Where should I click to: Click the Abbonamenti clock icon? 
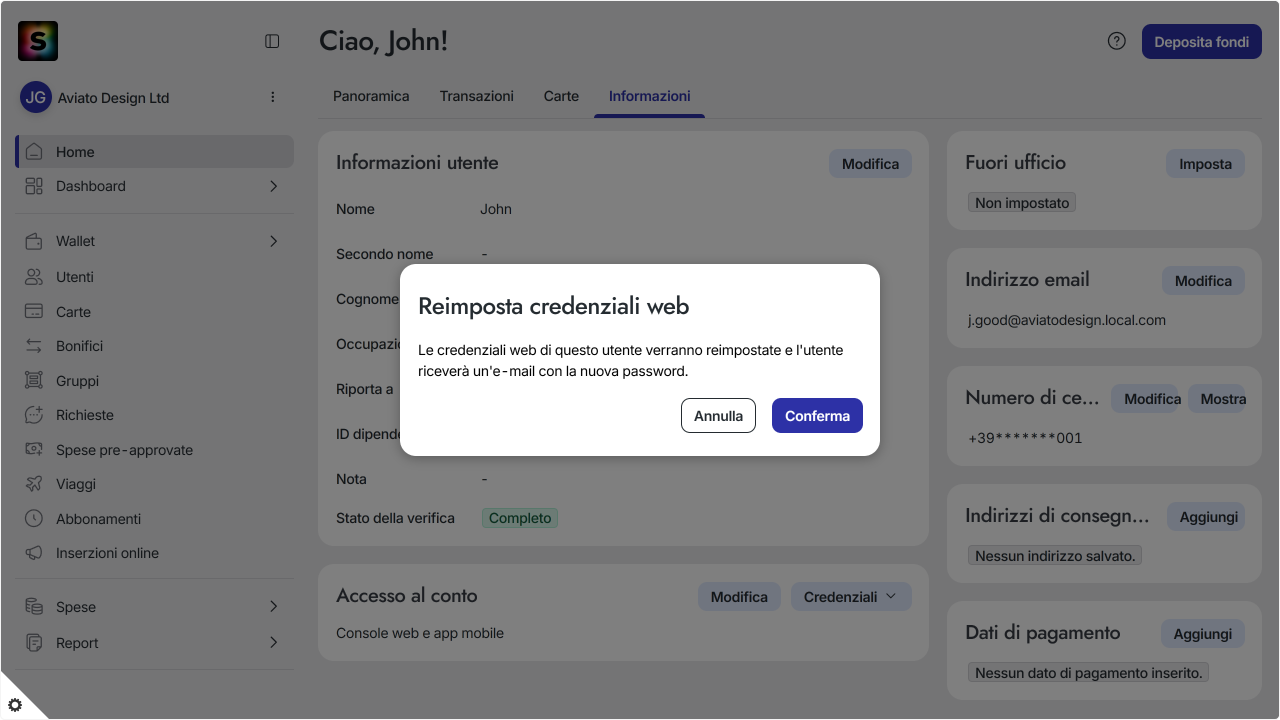click(34, 519)
